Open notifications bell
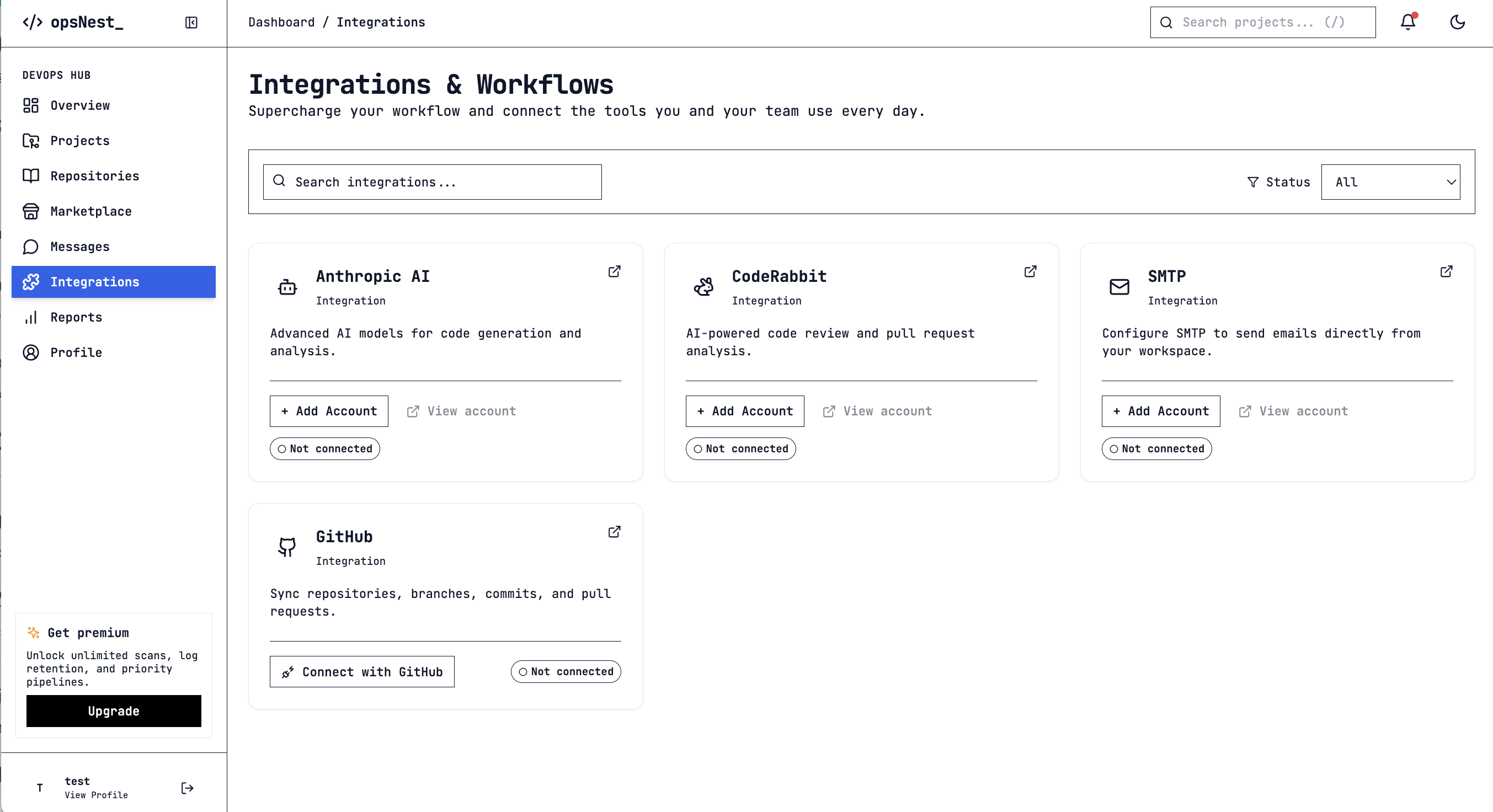 tap(1408, 22)
